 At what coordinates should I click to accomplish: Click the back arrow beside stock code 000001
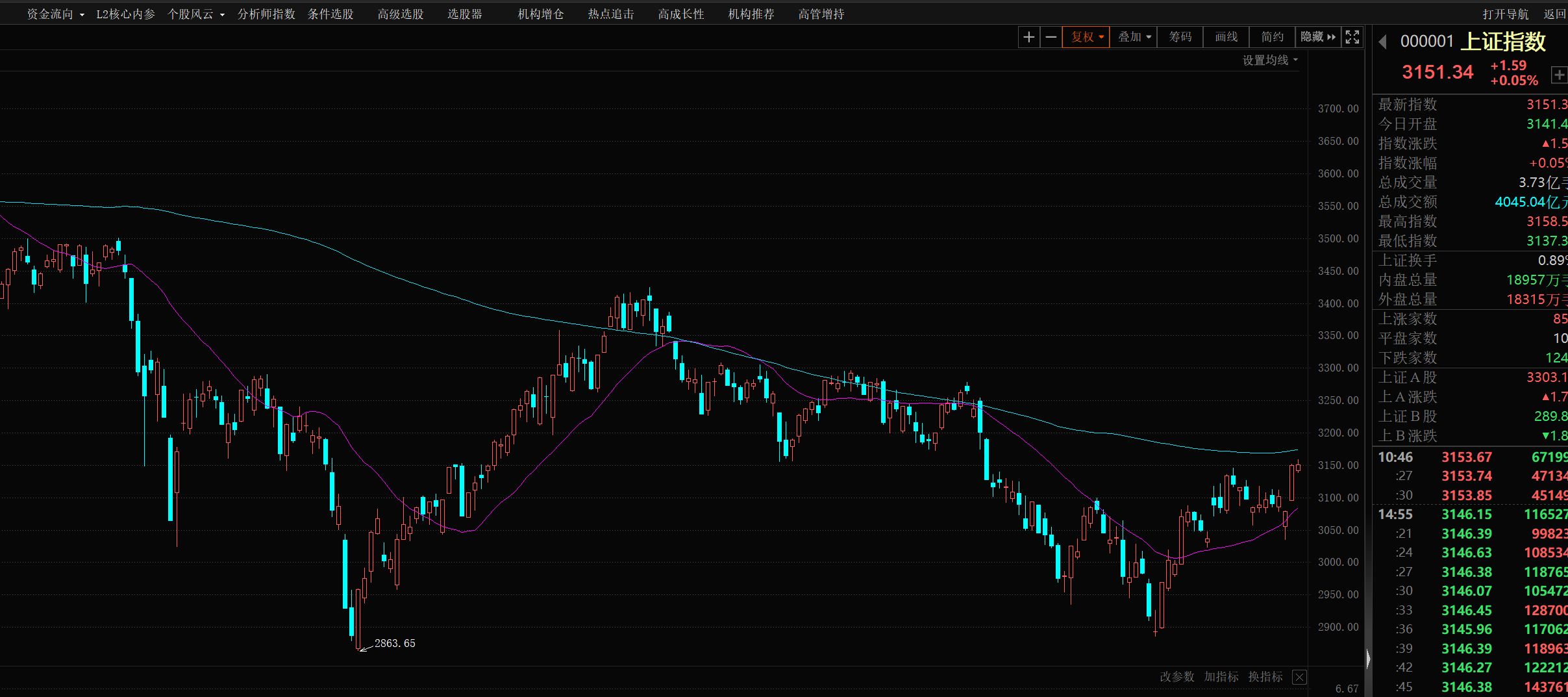point(1382,42)
